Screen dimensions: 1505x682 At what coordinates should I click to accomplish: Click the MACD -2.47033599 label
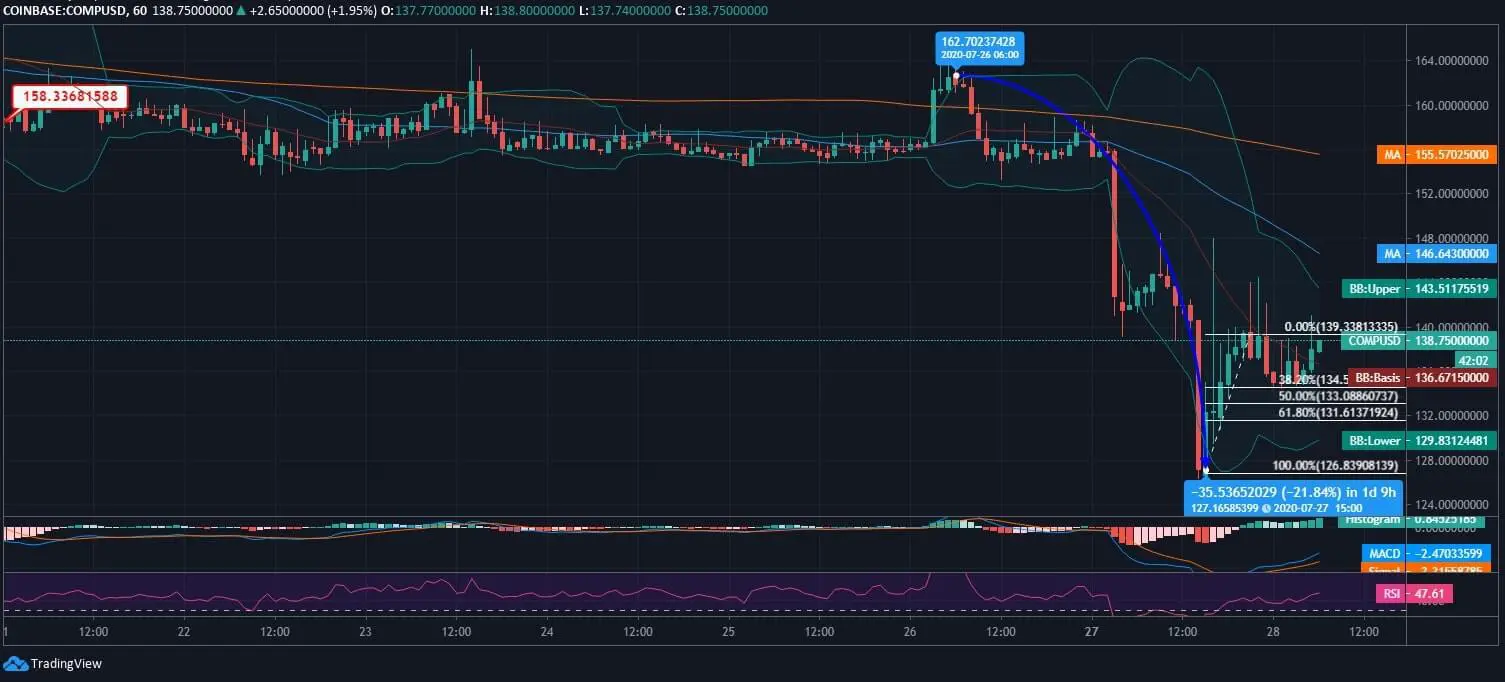[x=1426, y=553]
